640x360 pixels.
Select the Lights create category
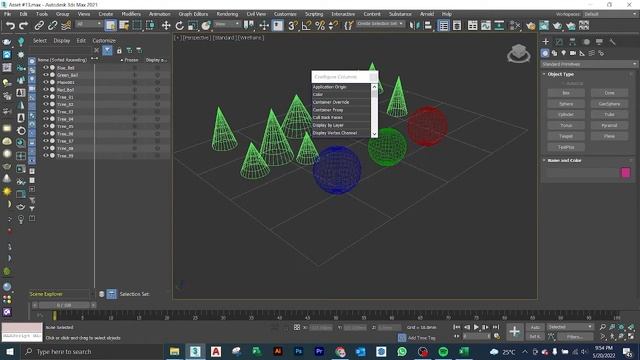(564, 53)
